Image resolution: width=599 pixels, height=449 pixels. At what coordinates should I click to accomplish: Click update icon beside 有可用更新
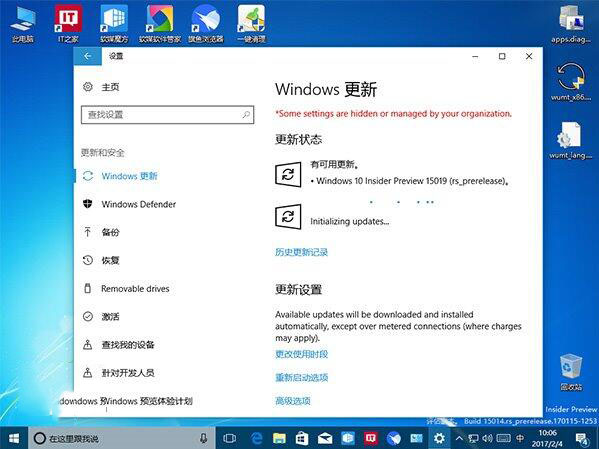[x=288, y=175]
